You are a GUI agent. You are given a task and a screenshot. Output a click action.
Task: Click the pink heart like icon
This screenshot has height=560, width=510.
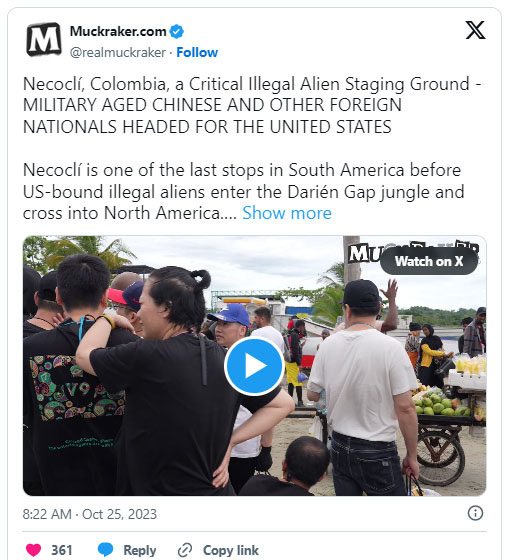point(34,550)
